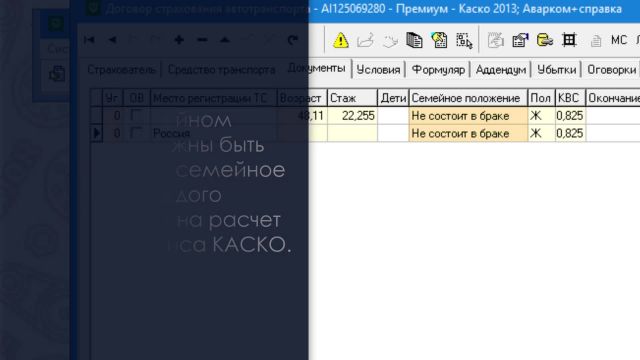Click the Окончание cell in 22,255 row
The image size is (640, 360).
(613, 116)
